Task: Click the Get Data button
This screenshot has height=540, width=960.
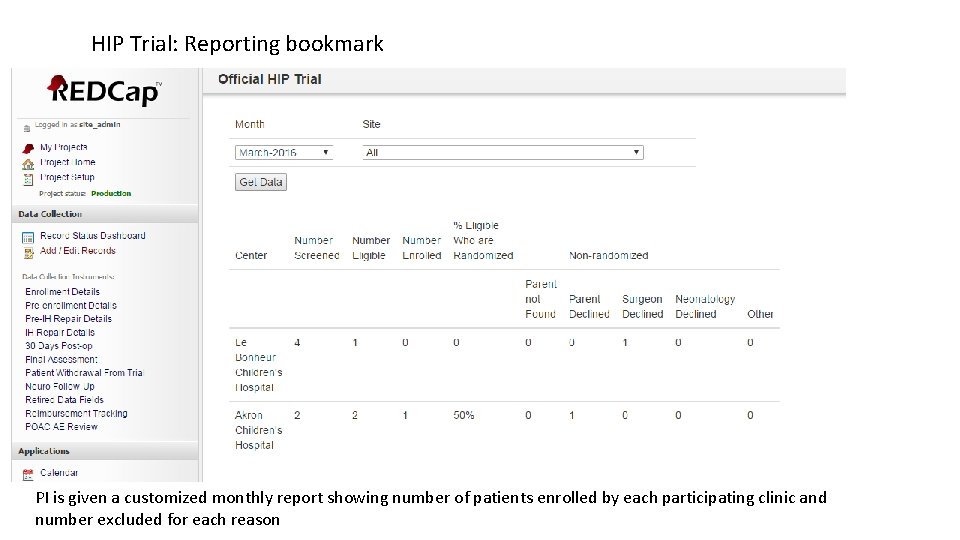Action: 261,182
